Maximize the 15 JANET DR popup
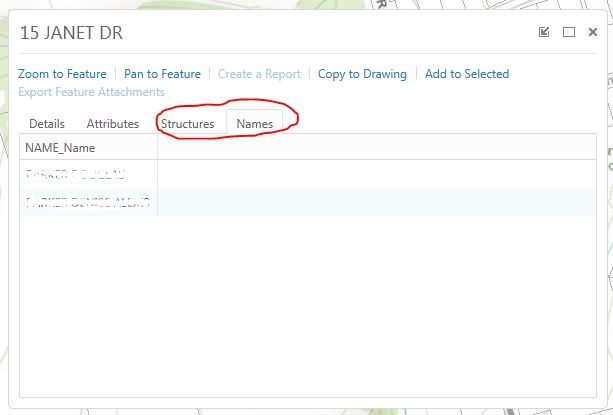Viewport: 613px width, 415px height. (x=568, y=32)
